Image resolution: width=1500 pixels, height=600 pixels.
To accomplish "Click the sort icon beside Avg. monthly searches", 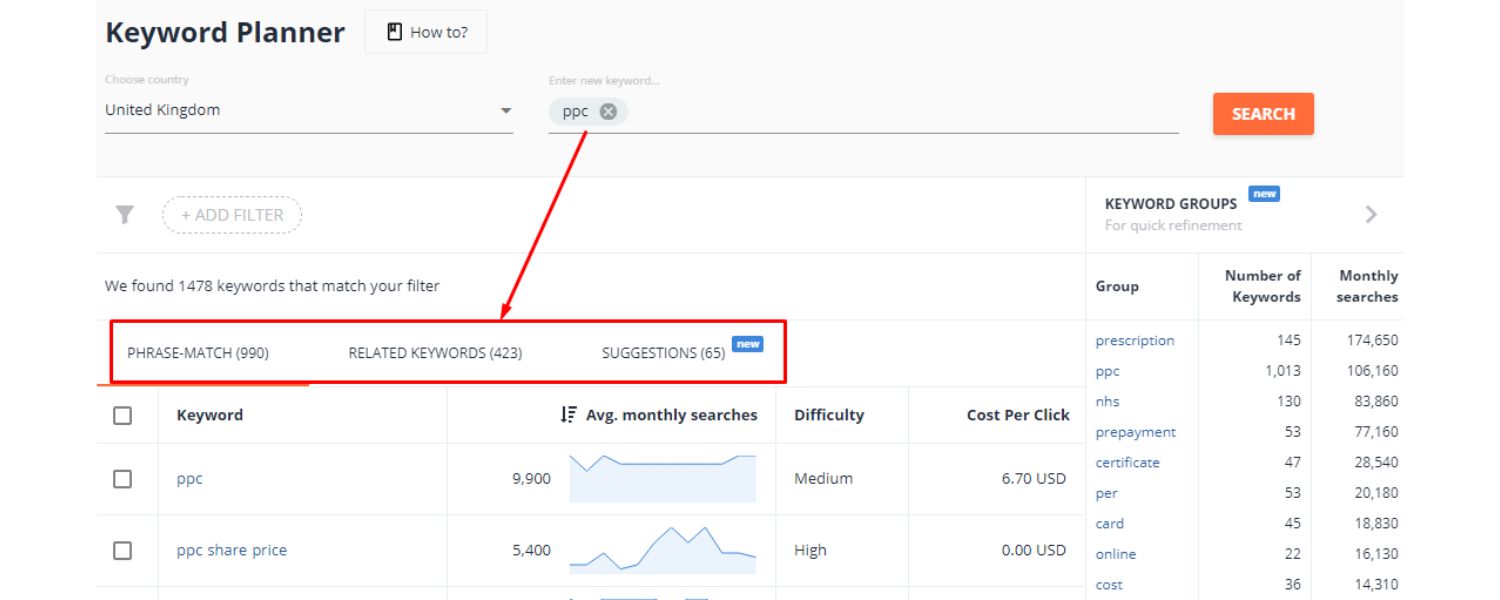I will (x=569, y=415).
